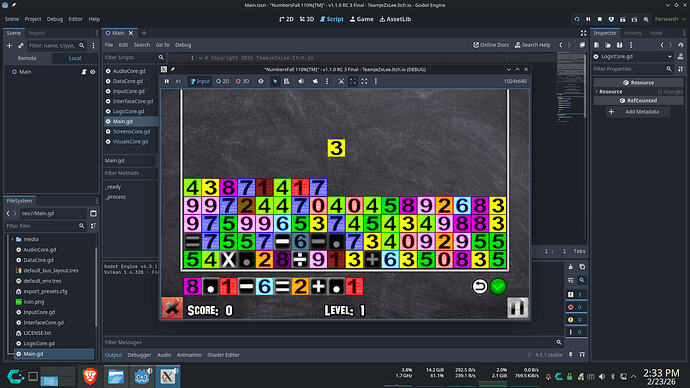Switch game window selection to 3D mode

[242, 81]
